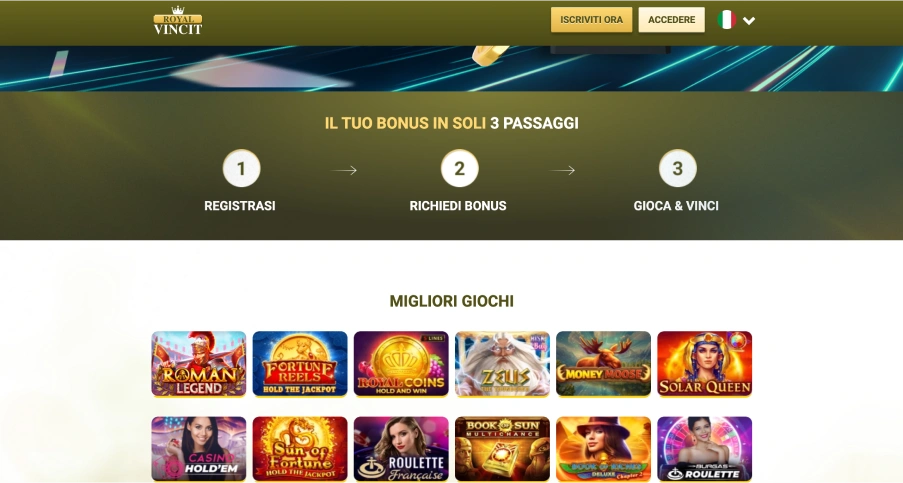The height and width of the screenshot is (483, 903).
Task: Select step 1 circle for Registrasi
Action: pyautogui.click(x=241, y=169)
